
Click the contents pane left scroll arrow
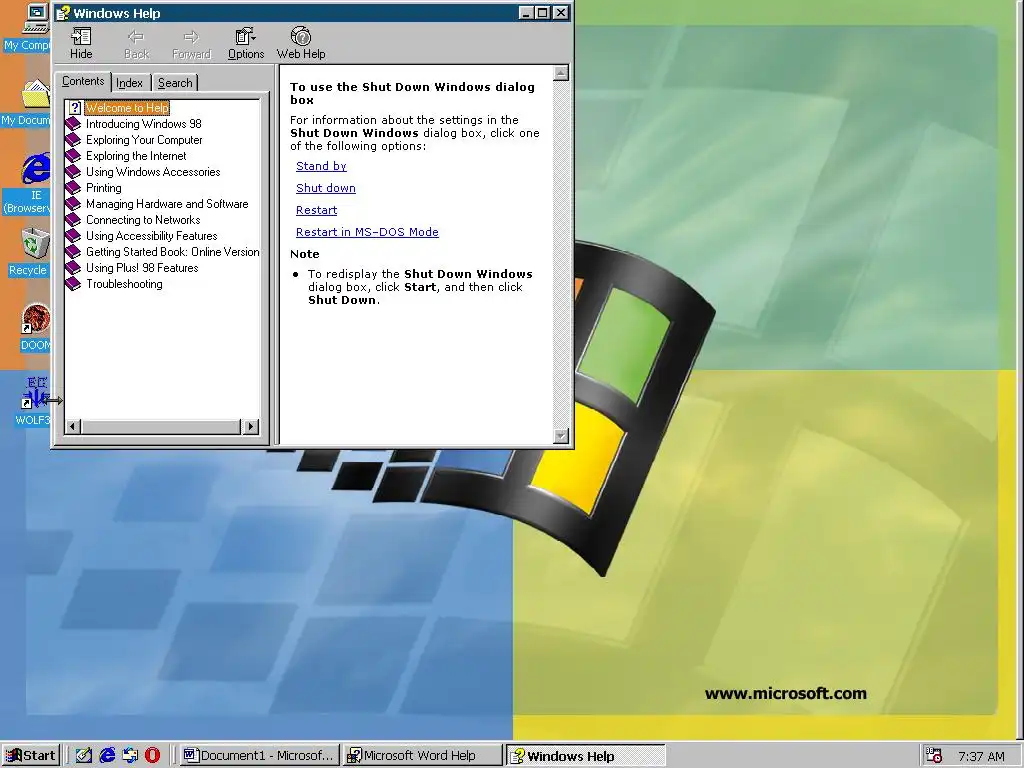72,426
